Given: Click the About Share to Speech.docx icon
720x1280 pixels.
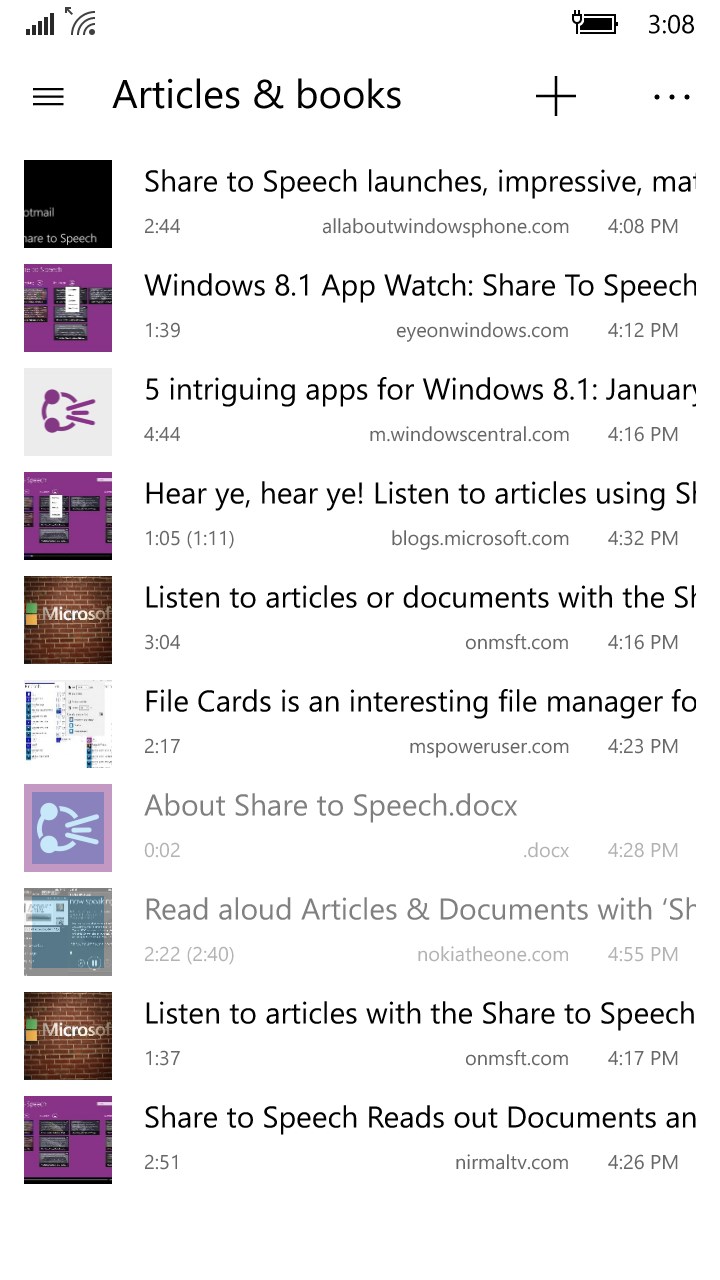Looking at the screenshot, I should pos(68,828).
